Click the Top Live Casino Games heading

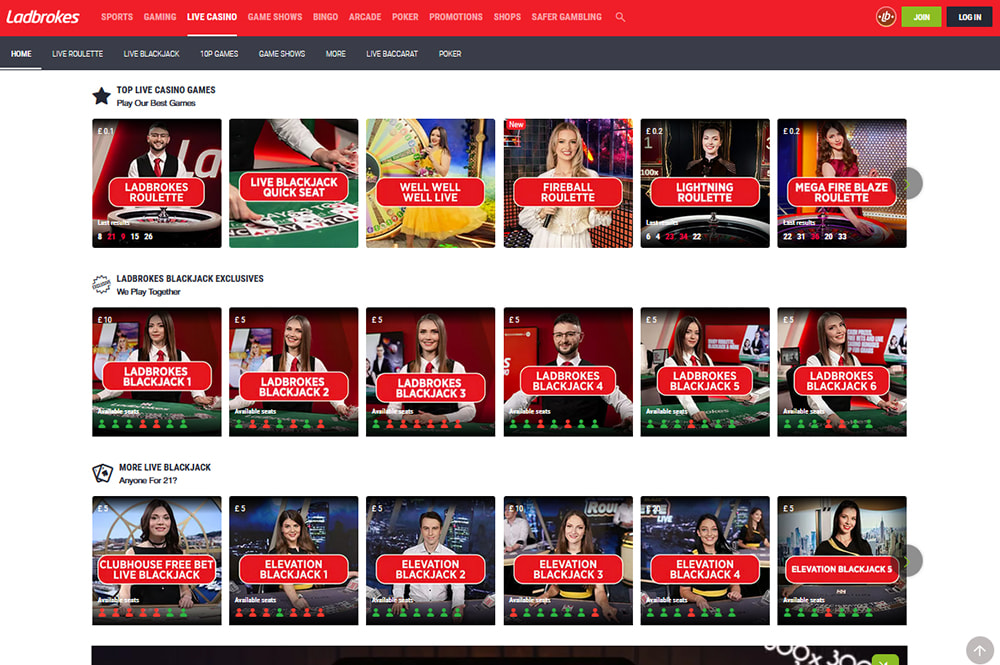tap(166, 90)
